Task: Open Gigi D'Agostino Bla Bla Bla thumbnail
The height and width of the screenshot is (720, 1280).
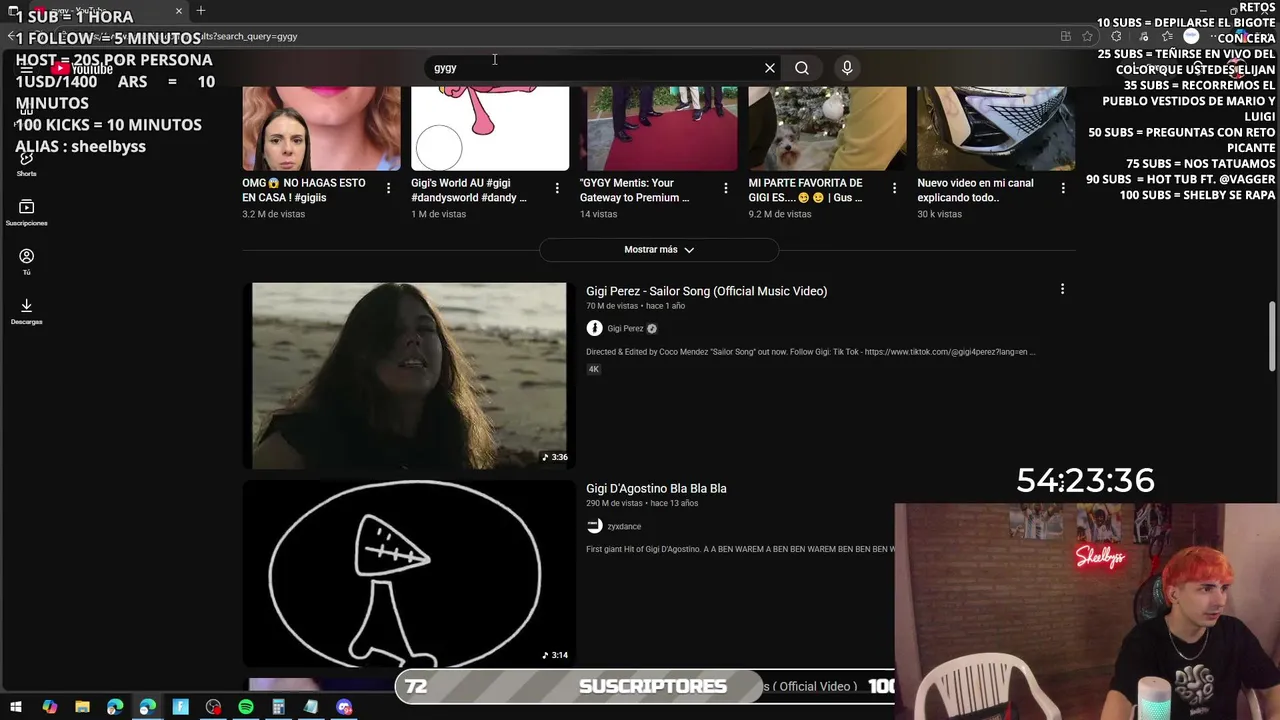Action: pyautogui.click(x=409, y=573)
